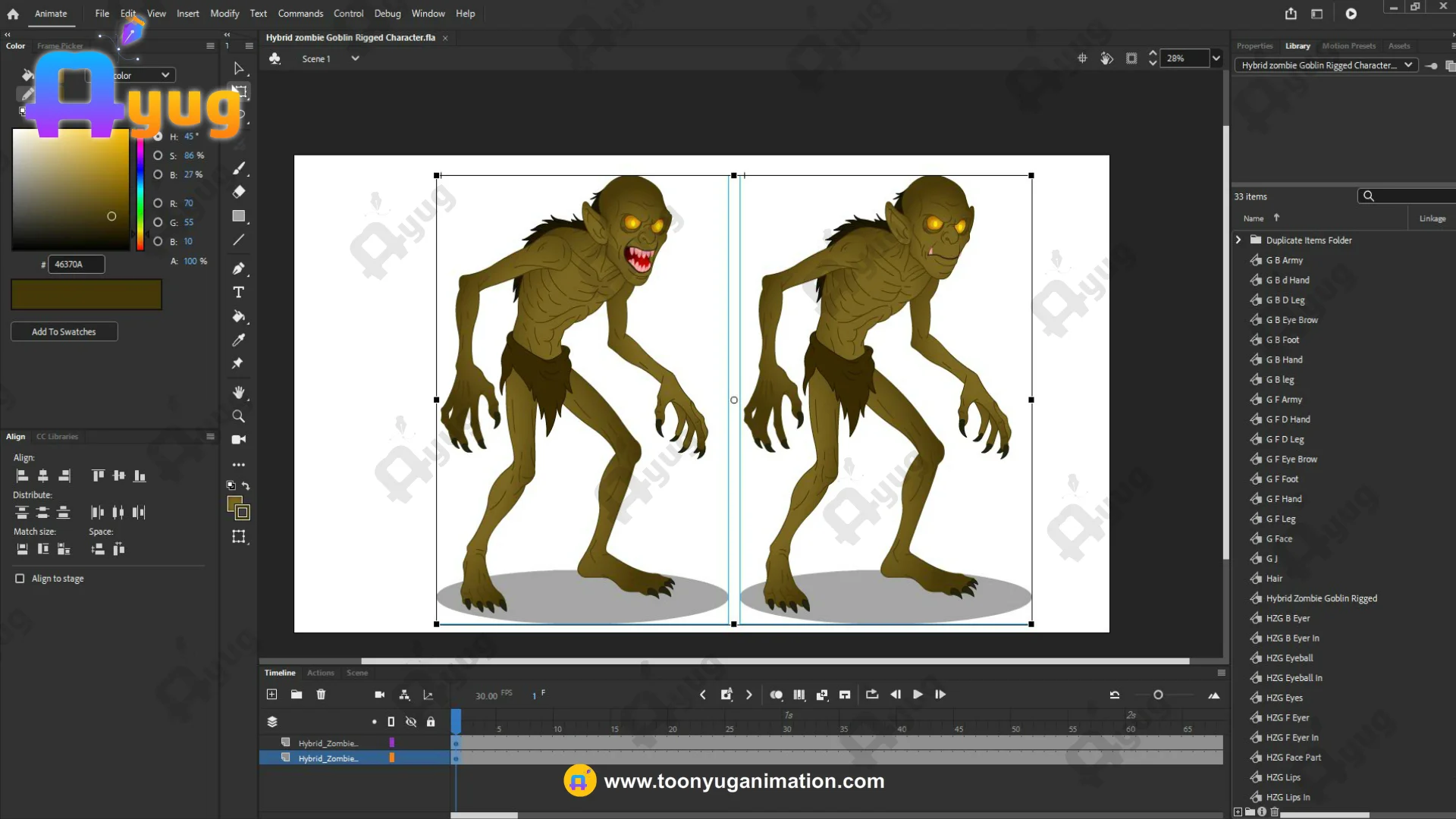Switch to the Properties tab

(x=1254, y=46)
